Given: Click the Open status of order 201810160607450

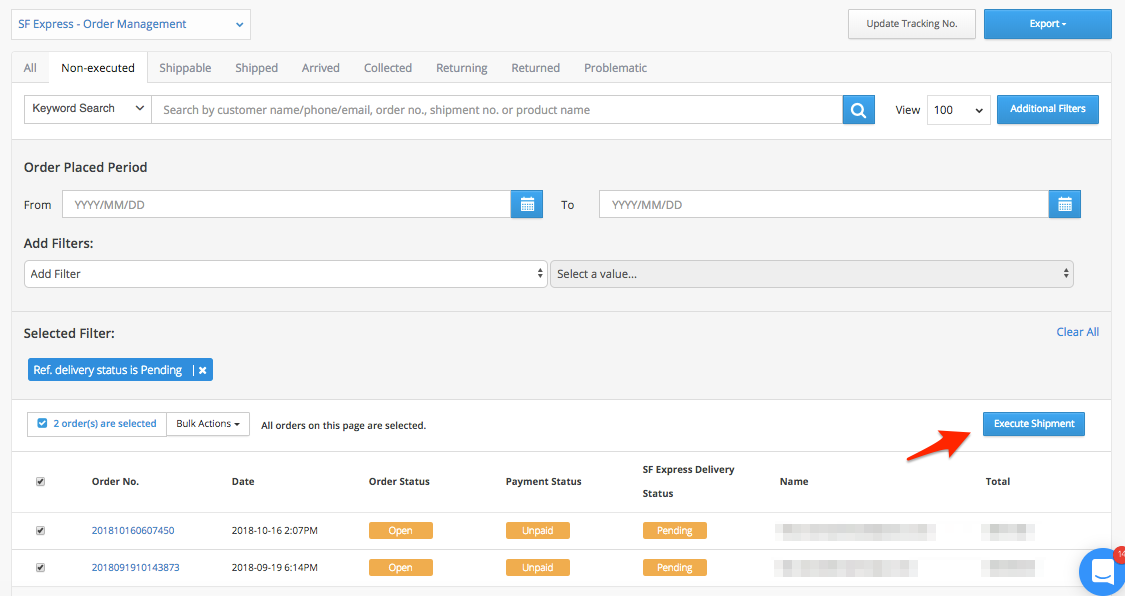Looking at the screenshot, I should tap(400, 531).
